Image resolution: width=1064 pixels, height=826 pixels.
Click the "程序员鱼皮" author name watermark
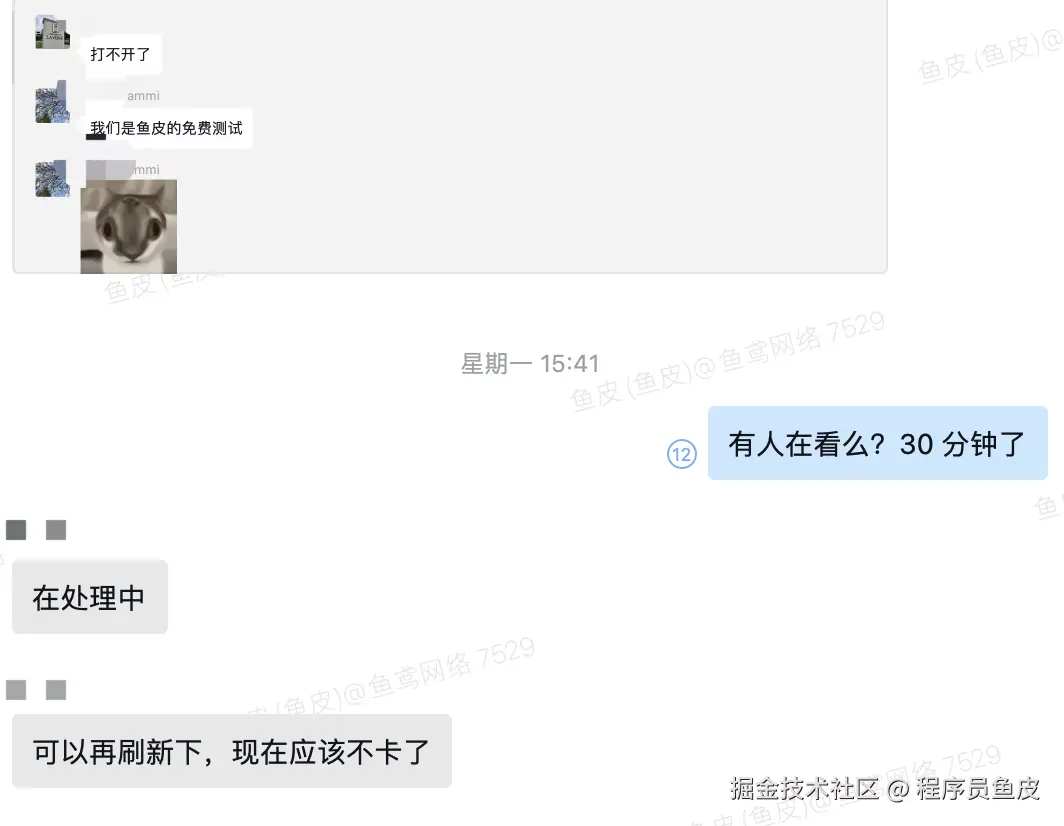click(978, 788)
